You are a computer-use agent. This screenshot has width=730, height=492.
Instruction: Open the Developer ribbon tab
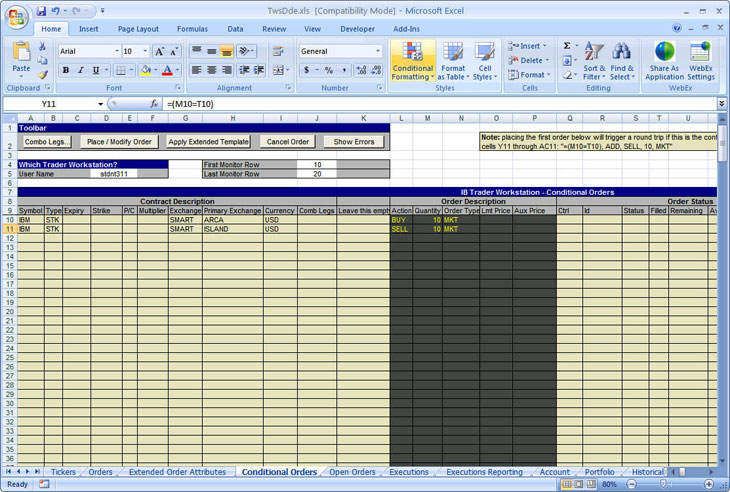pos(357,29)
